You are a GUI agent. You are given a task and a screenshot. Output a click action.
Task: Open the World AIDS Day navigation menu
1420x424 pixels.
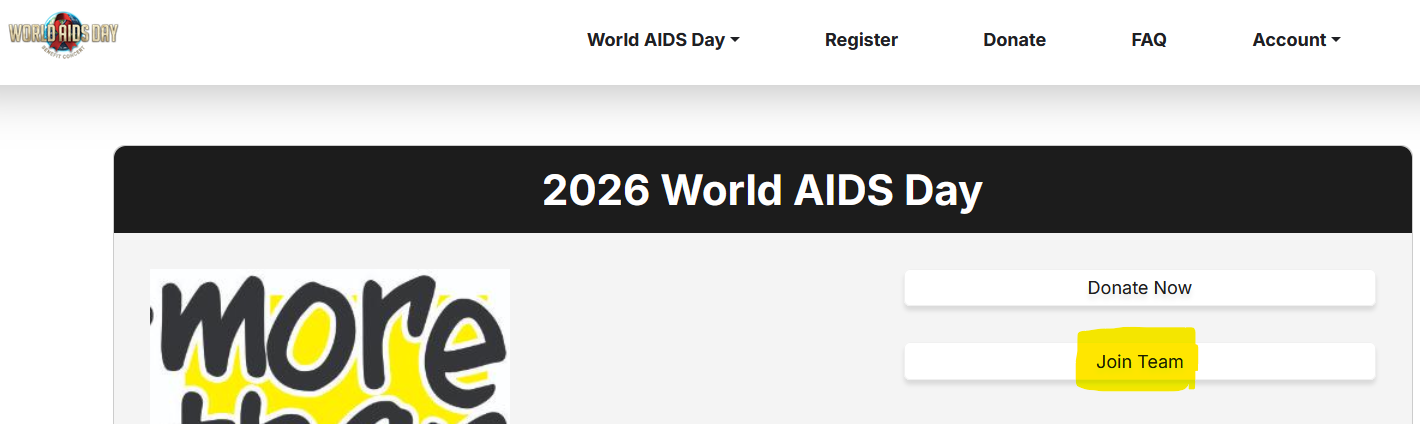point(663,40)
